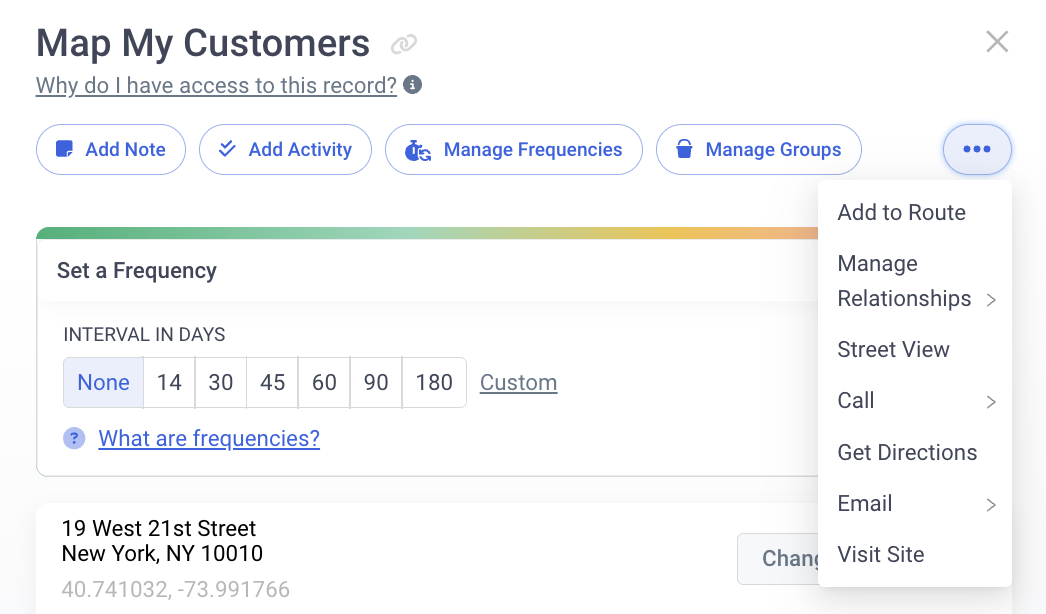Viewport: 1046px width, 614px height.
Task: Open Manage Frequencies
Action: (514, 149)
